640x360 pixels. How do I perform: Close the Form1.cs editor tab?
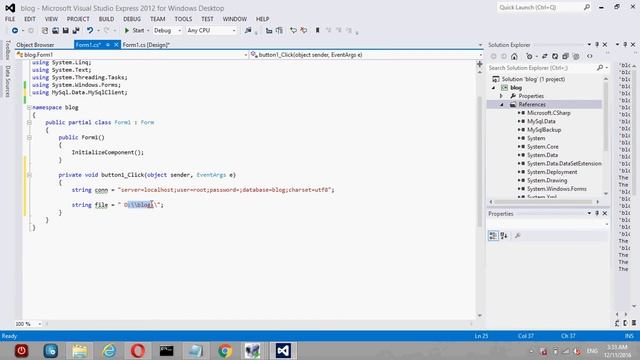pyautogui.click(x=116, y=45)
